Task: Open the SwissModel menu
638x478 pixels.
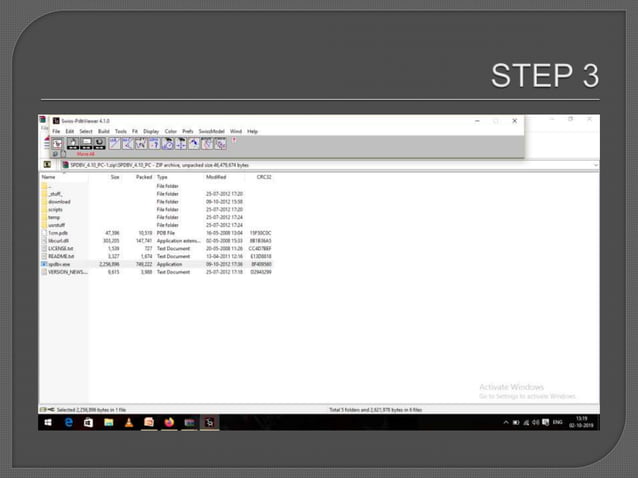Action: point(212,131)
